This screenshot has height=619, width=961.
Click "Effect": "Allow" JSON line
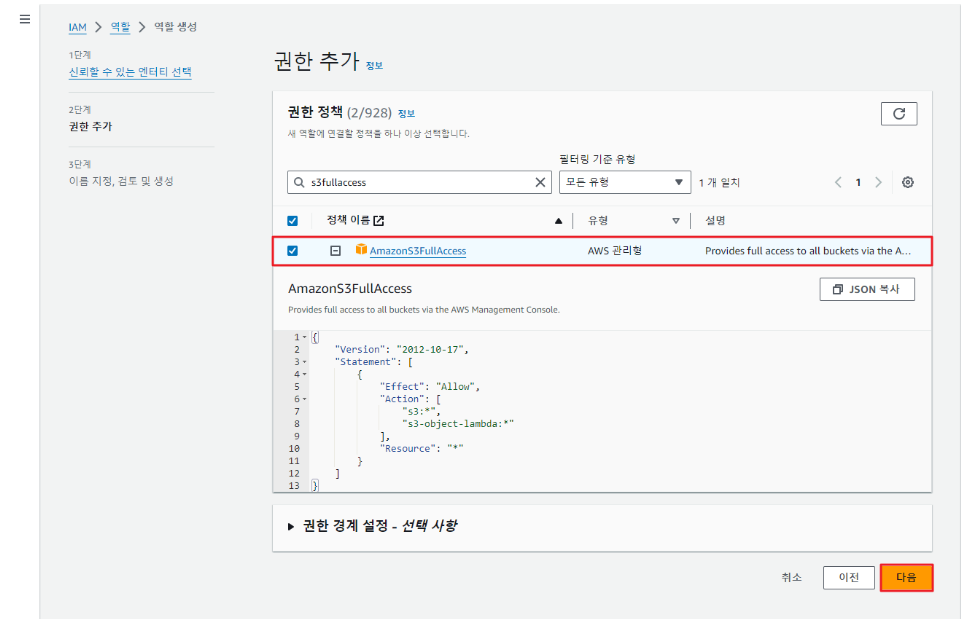tap(430, 387)
